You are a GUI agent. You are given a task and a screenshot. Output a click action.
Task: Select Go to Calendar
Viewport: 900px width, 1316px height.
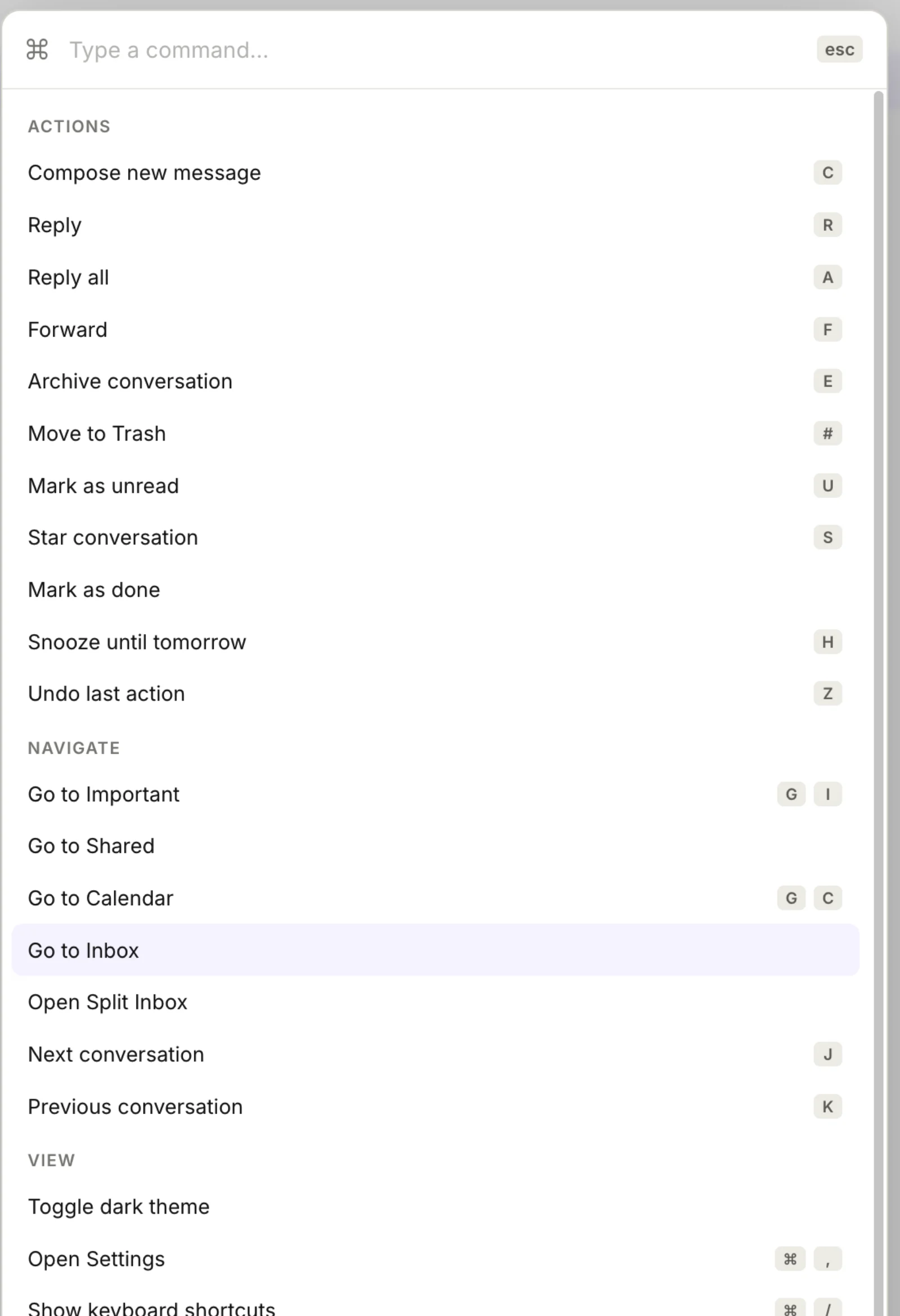pos(435,898)
